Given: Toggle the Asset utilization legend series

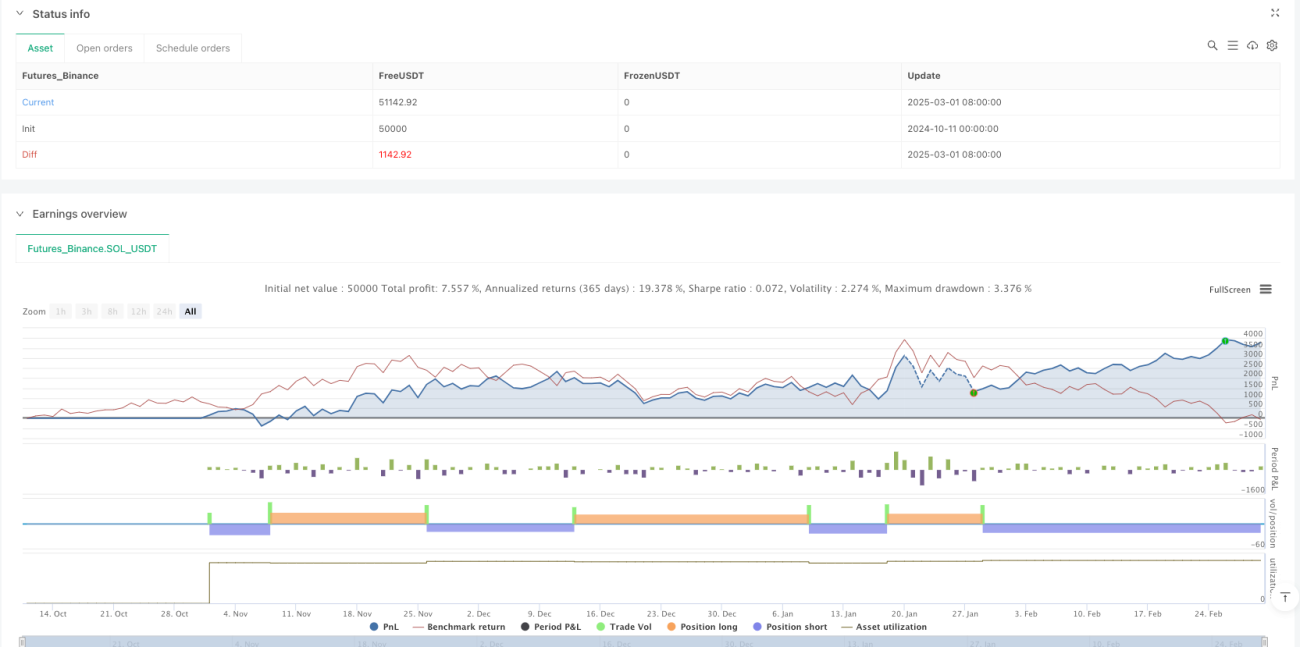Looking at the screenshot, I should click(883, 627).
